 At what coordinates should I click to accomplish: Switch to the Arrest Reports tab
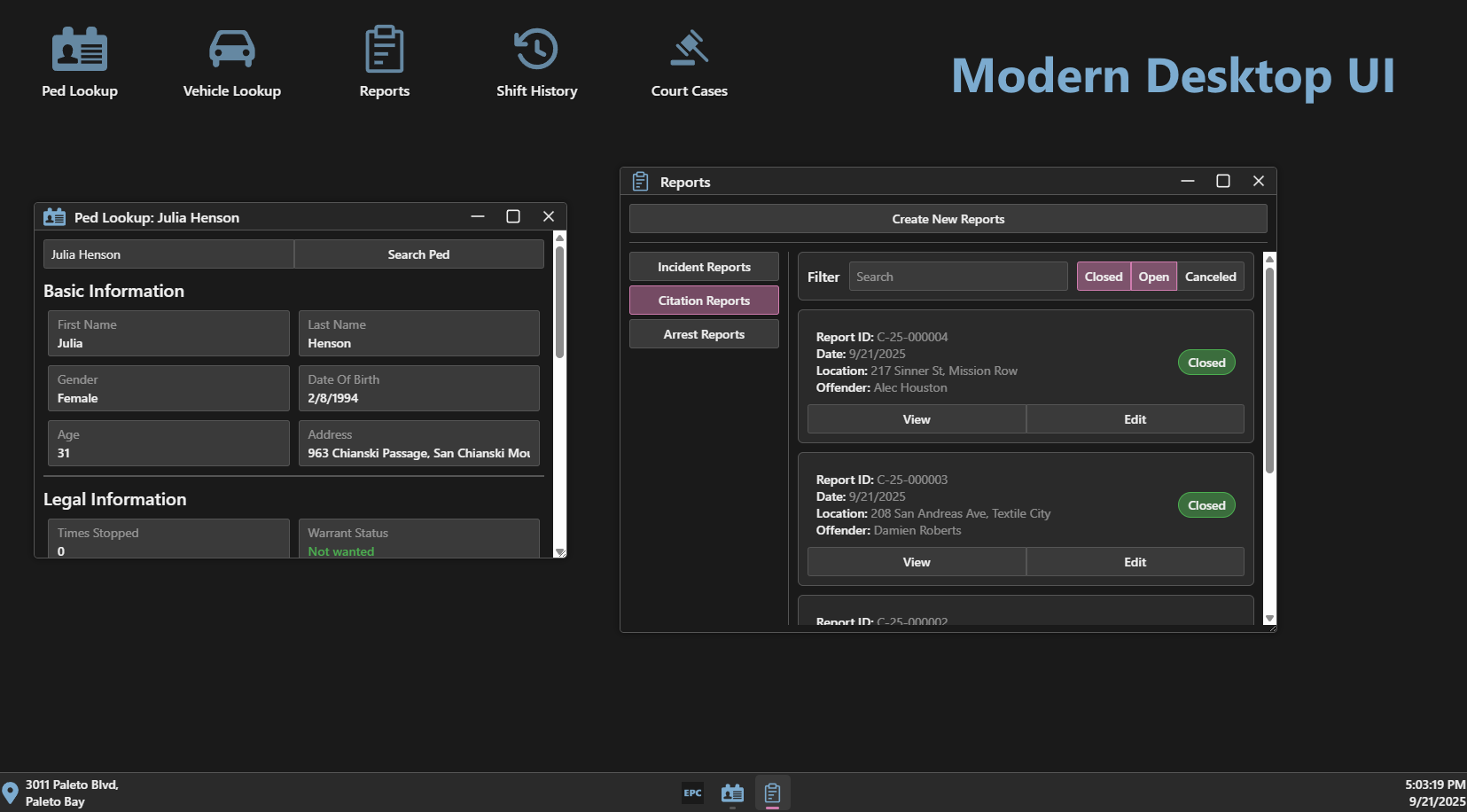704,334
